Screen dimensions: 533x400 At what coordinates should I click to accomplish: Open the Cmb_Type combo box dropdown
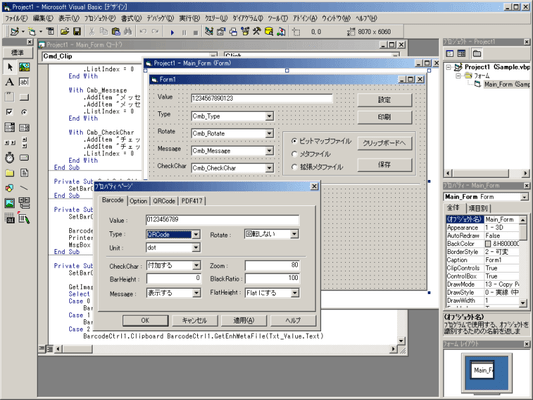[x=269, y=116]
